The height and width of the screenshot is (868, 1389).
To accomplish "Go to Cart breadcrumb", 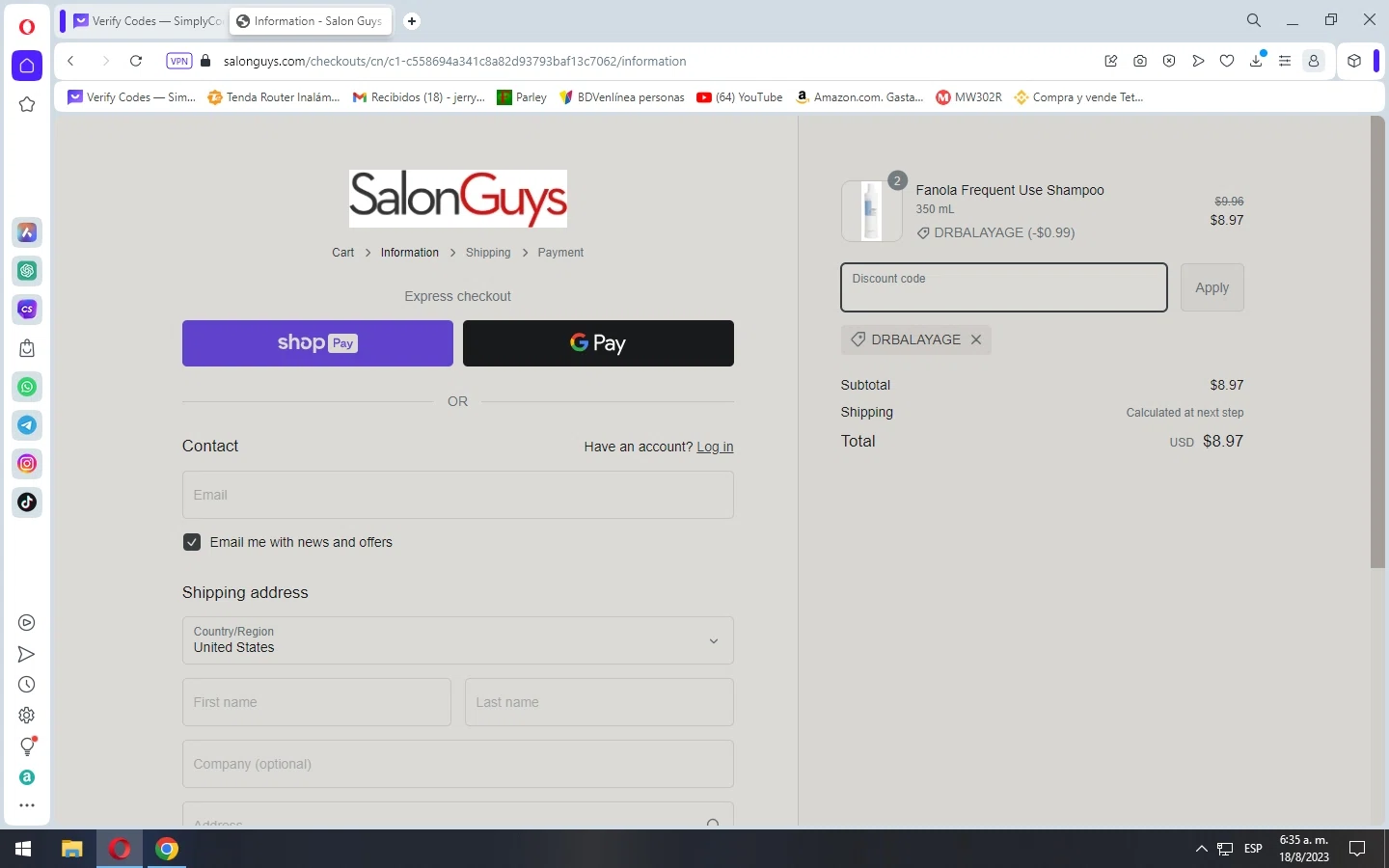I will click(343, 253).
